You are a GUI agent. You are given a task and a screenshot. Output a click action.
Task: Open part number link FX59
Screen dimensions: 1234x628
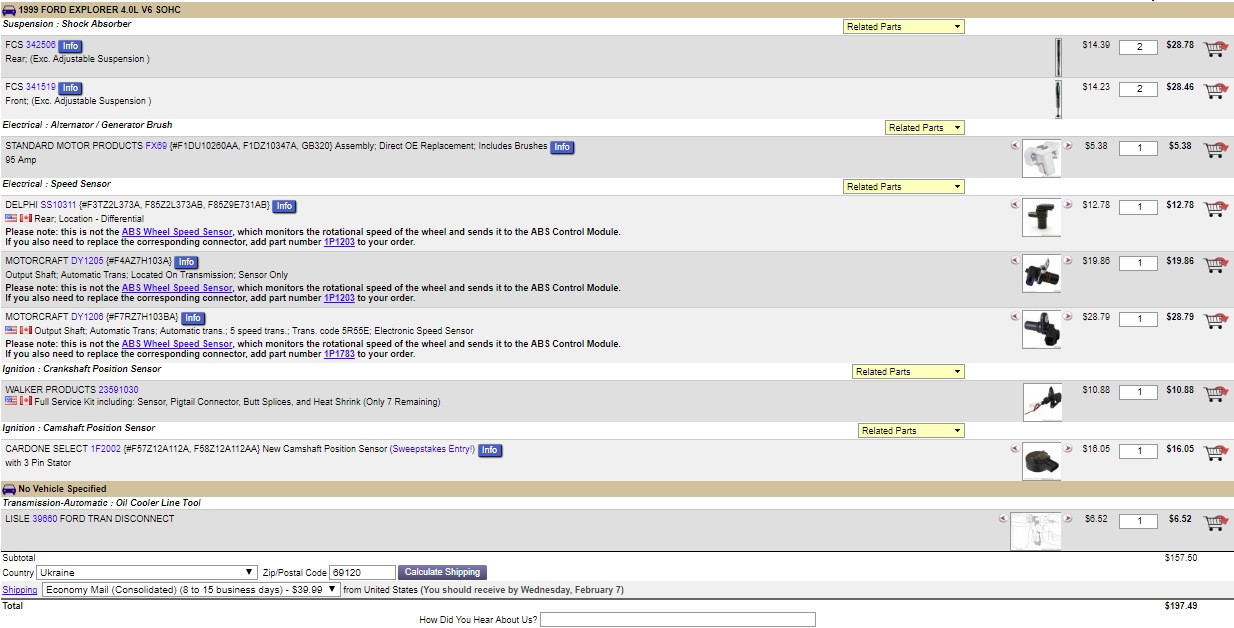(156, 146)
